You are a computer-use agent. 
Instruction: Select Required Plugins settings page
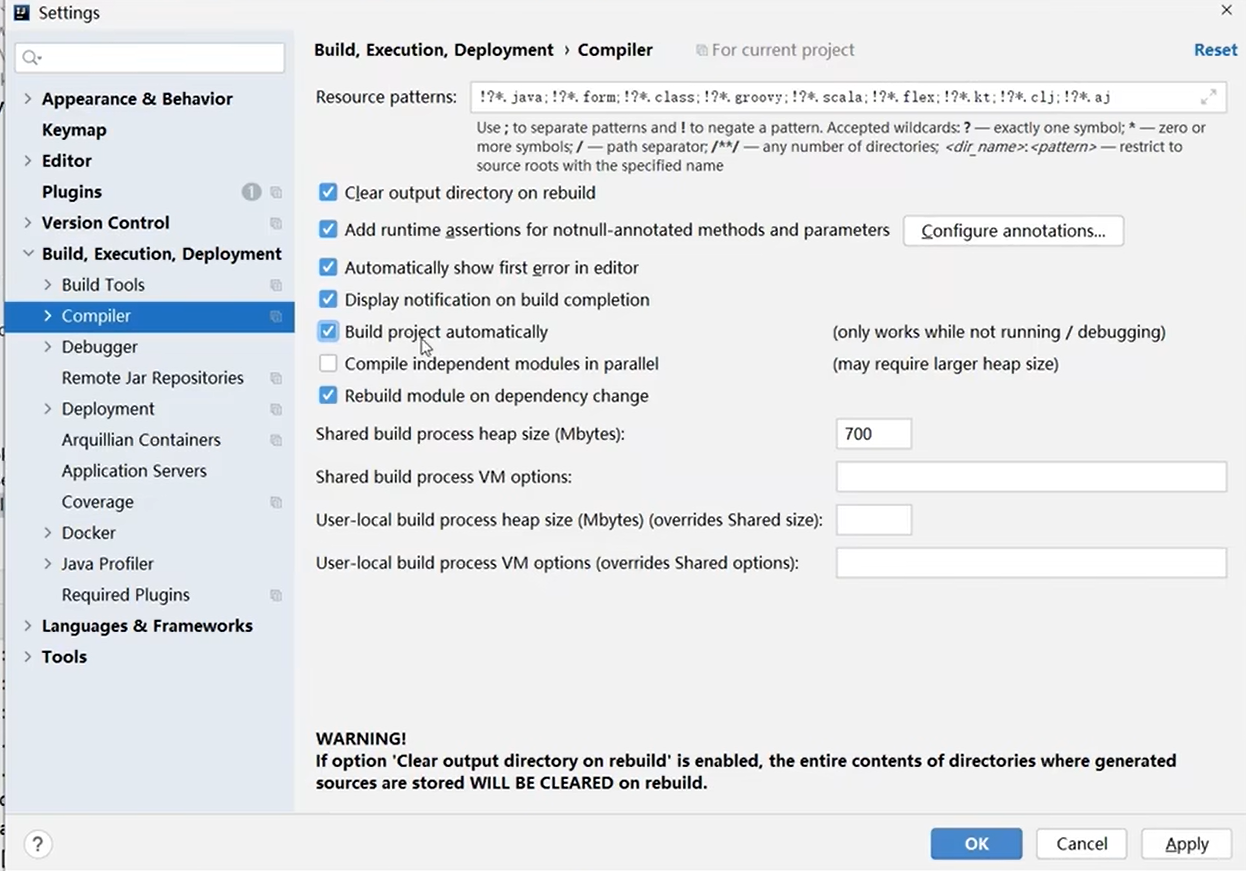point(126,595)
